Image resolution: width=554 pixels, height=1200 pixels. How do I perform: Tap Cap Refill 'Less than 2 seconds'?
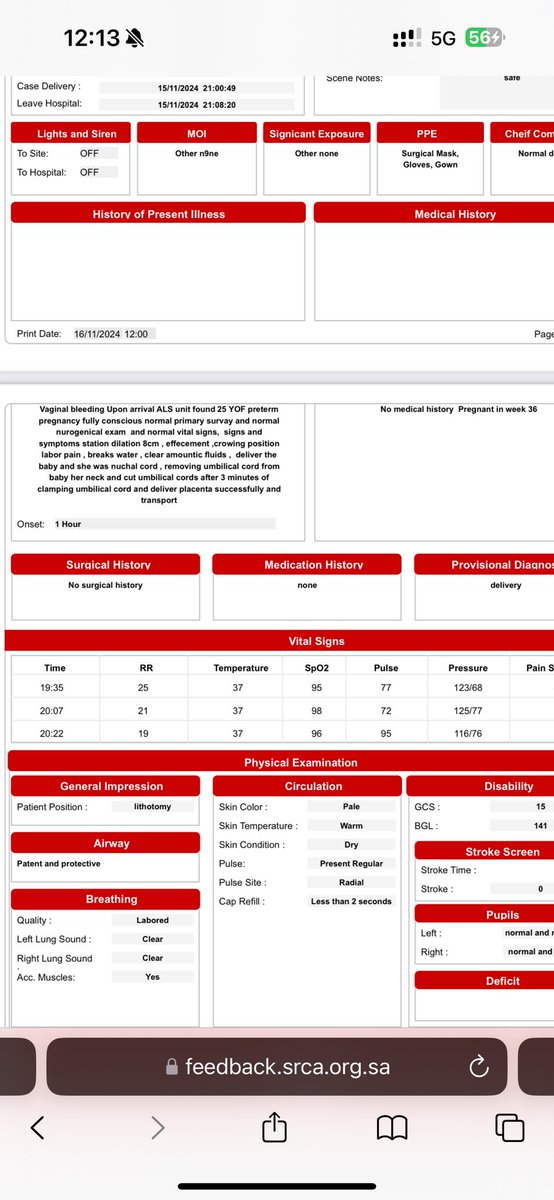click(x=351, y=901)
